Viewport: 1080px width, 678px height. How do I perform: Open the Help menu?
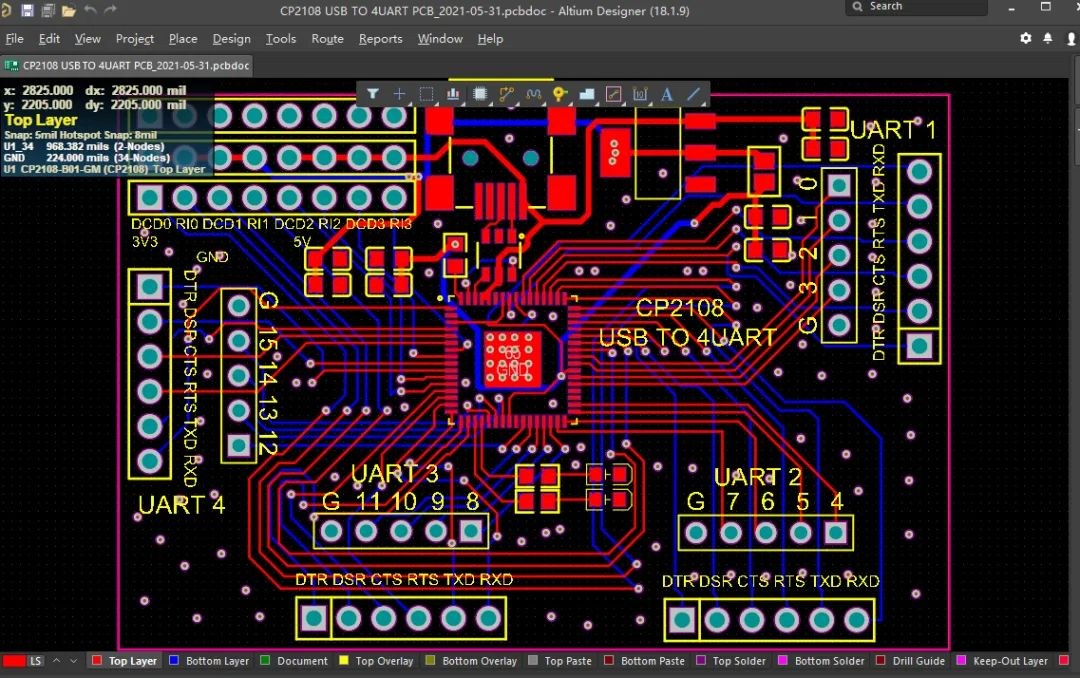tap(490, 39)
